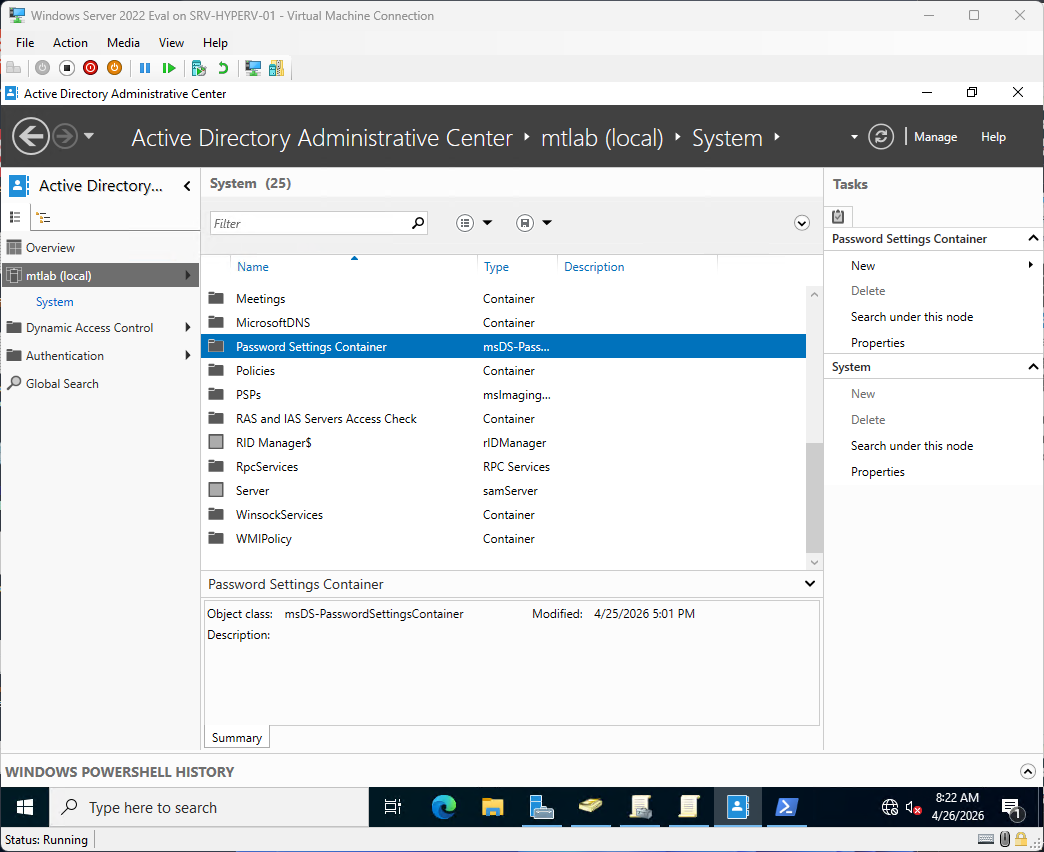1044x852 pixels.
Task: Expand the breadcrumb dropdown near Refresh
Action: pos(854,137)
